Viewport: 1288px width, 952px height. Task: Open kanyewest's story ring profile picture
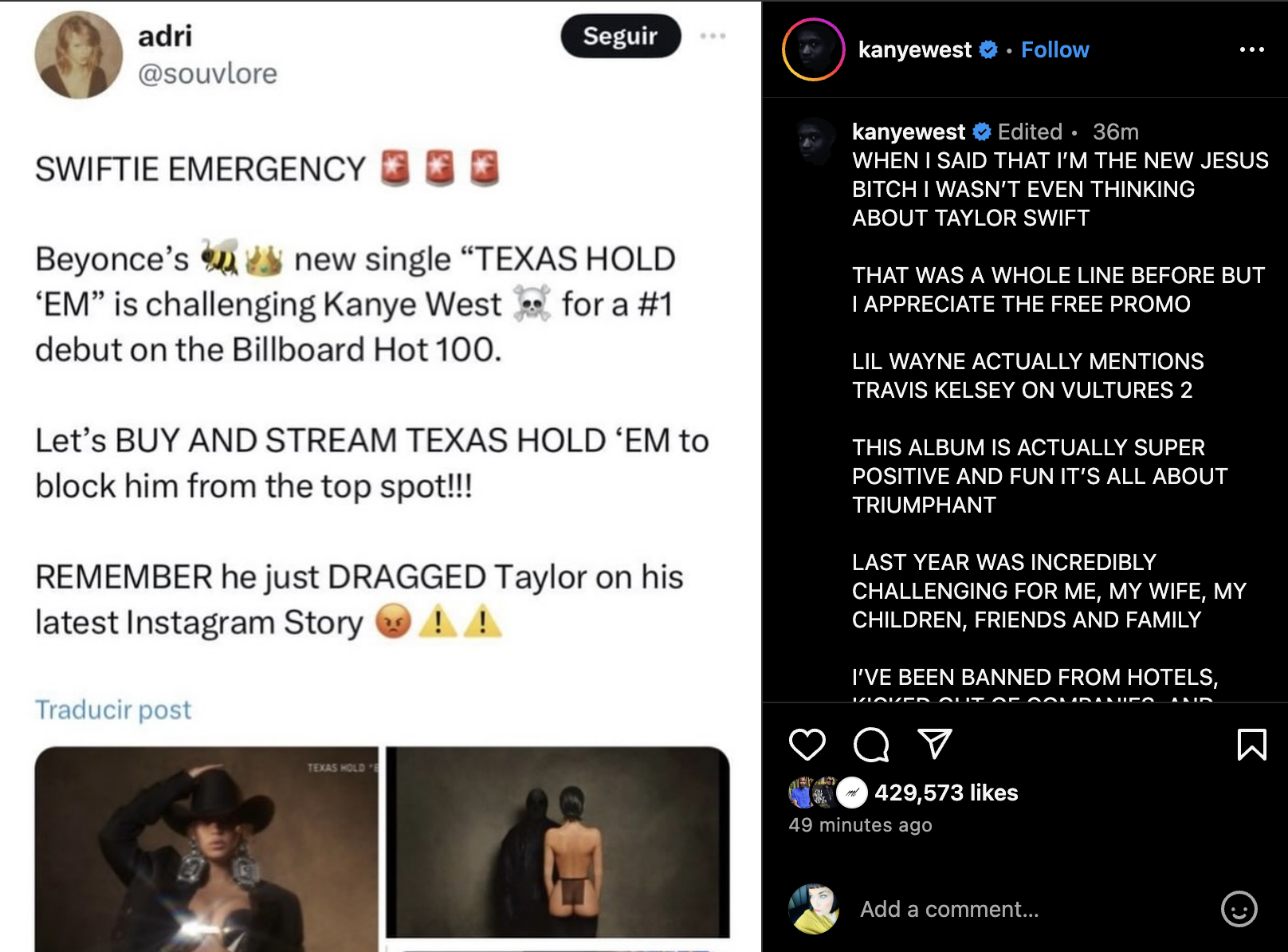click(x=813, y=49)
